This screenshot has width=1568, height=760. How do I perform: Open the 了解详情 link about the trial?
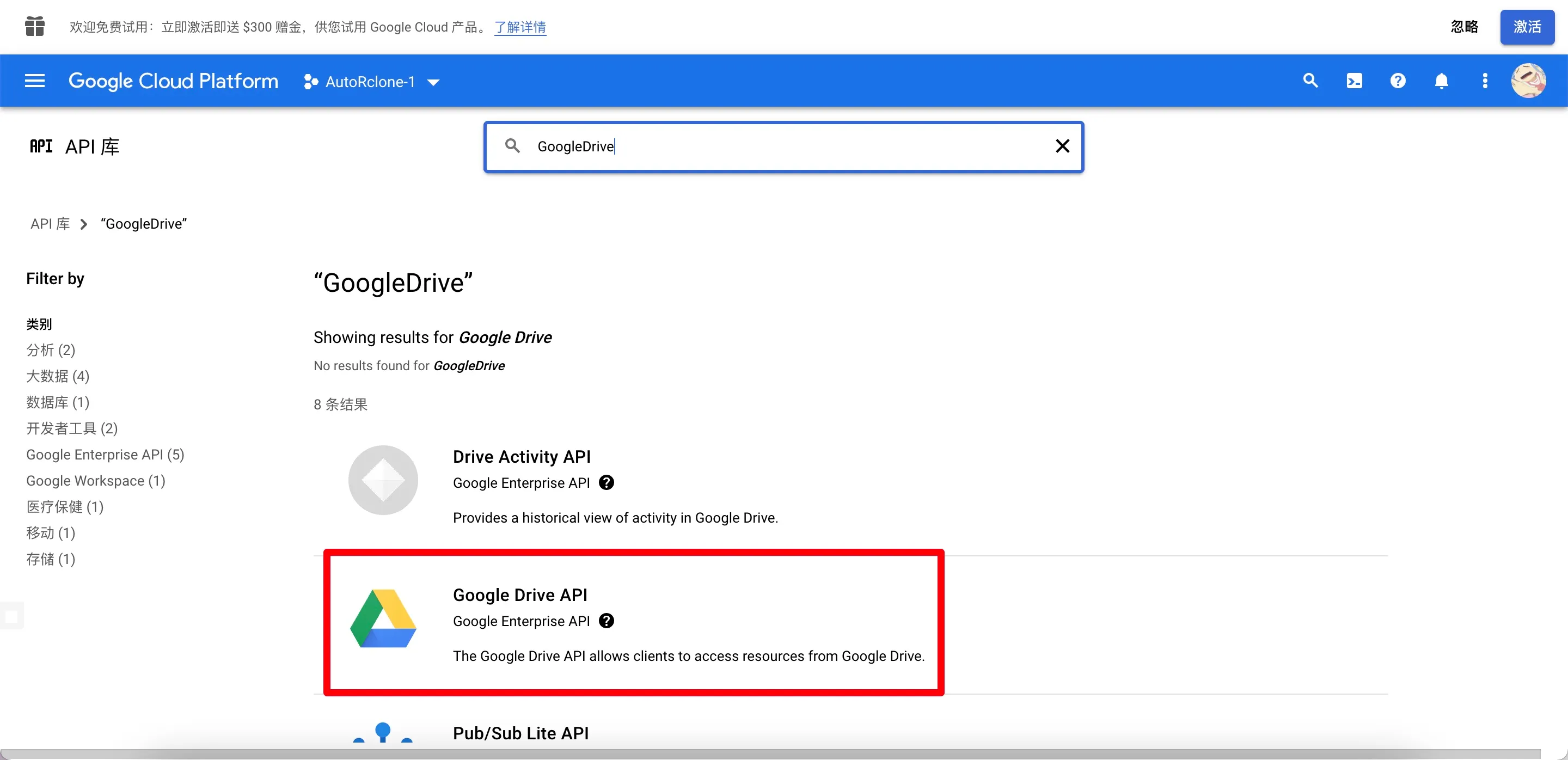point(519,27)
